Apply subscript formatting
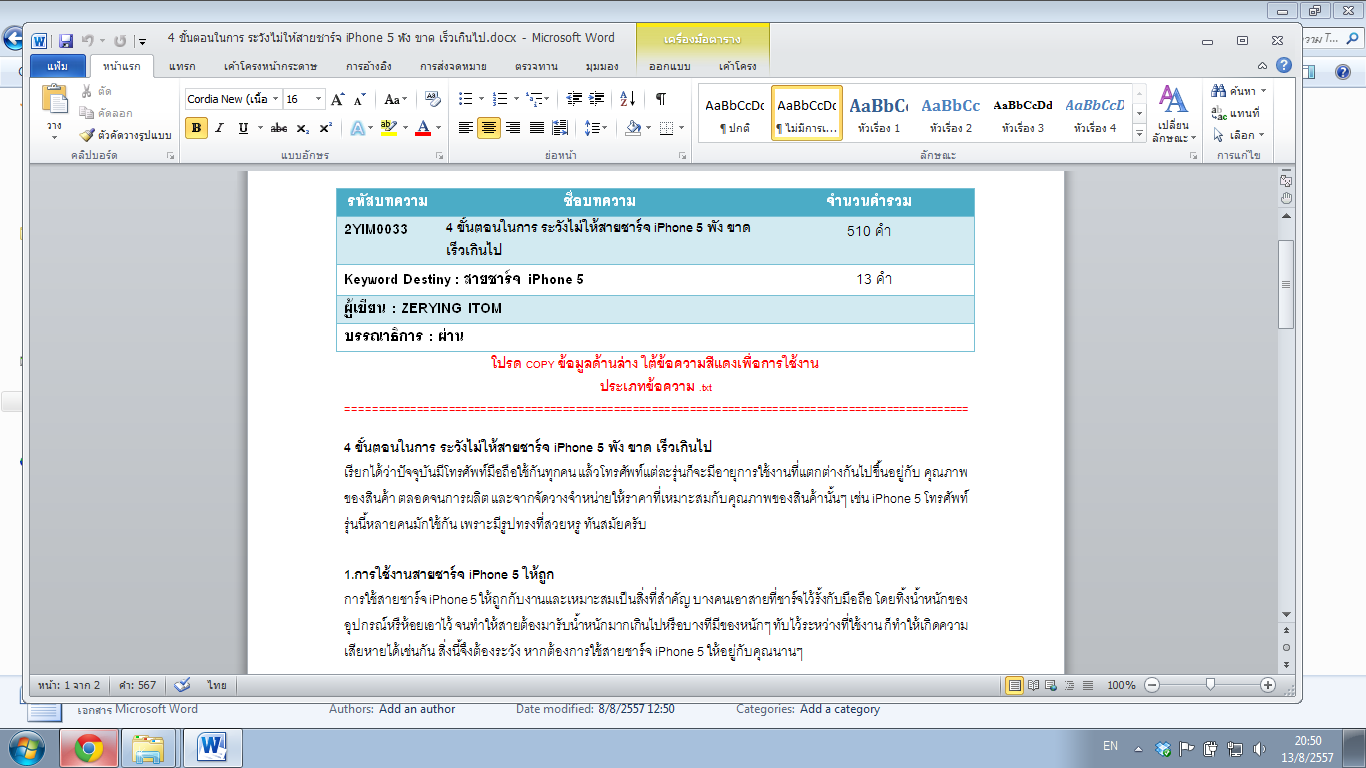 click(x=304, y=128)
